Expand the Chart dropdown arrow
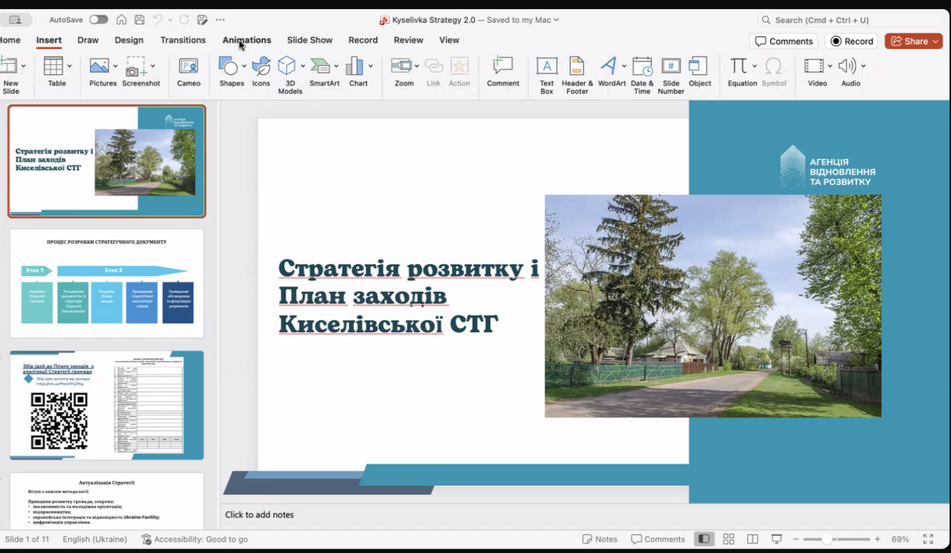Screen dimensions: 951x553 coord(371,66)
